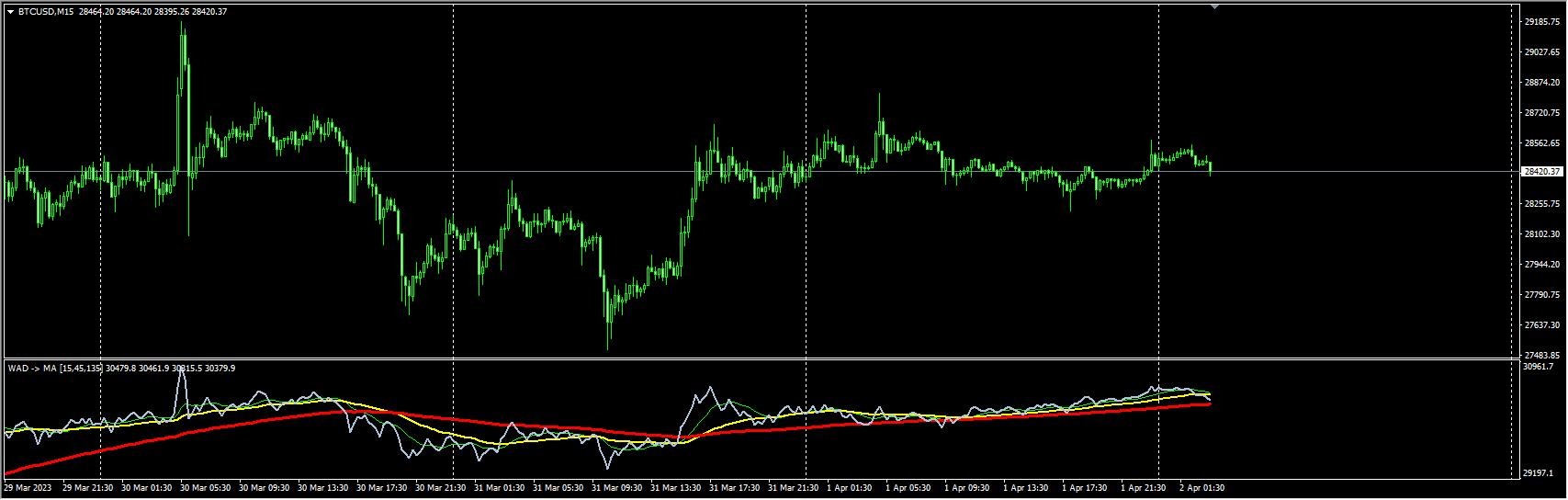
Task: Click the 30961.7 indicator scale value
Action: [x=1538, y=367]
